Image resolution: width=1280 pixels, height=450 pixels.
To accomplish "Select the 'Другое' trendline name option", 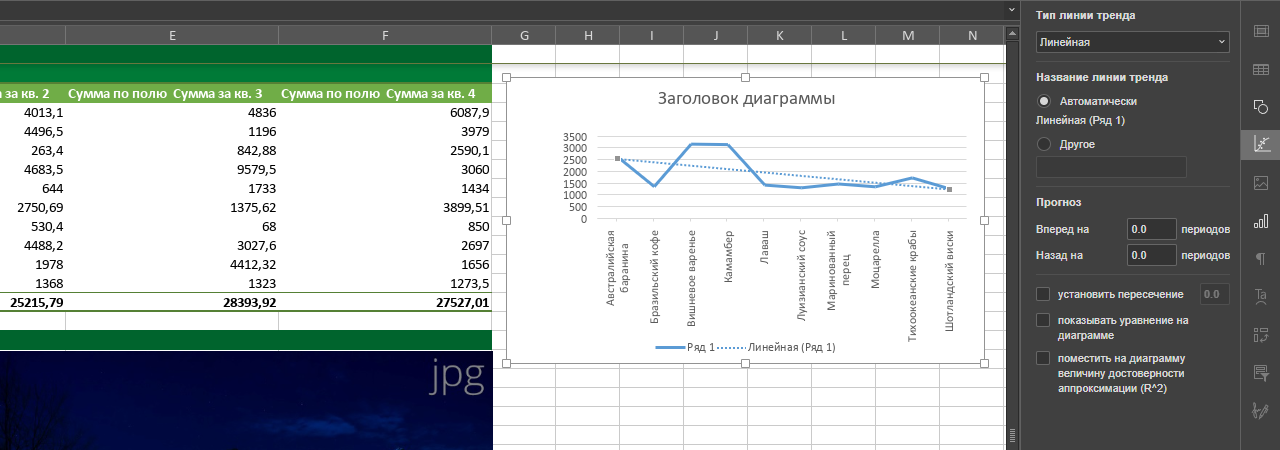I will (x=1044, y=144).
